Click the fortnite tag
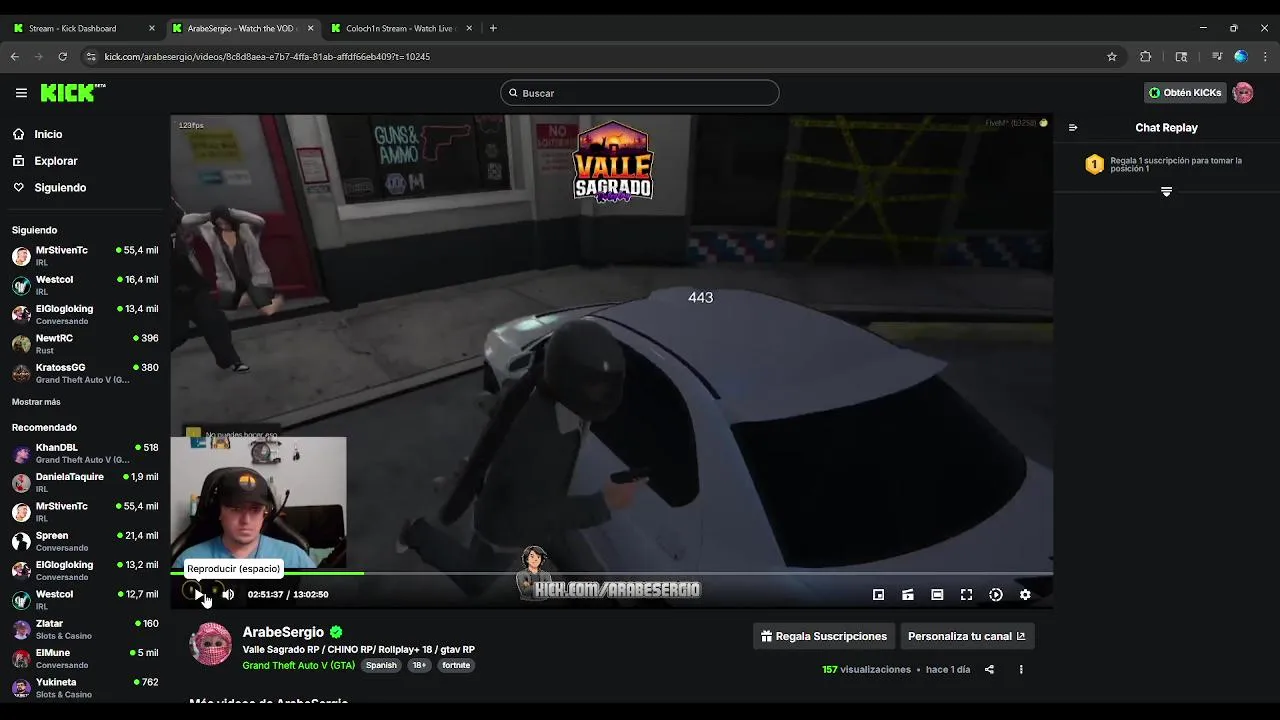Screen dimensions: 1280x720 click(x=456, y=665)
